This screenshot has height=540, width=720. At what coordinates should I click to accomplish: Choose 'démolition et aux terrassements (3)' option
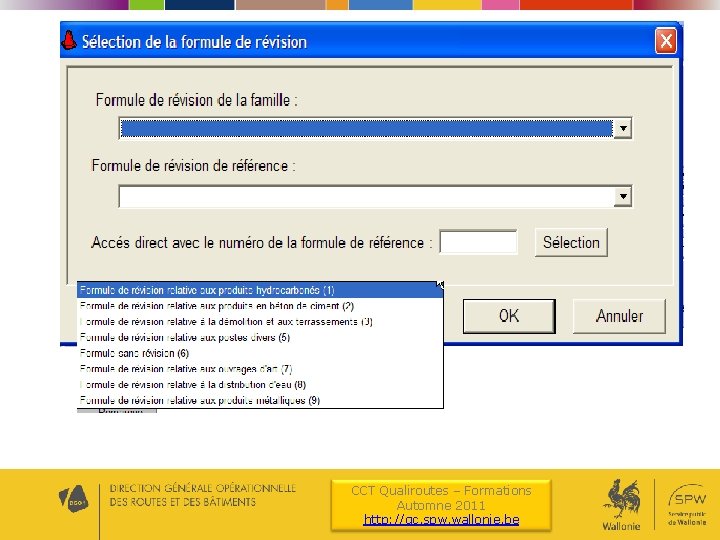pos(260,321)
